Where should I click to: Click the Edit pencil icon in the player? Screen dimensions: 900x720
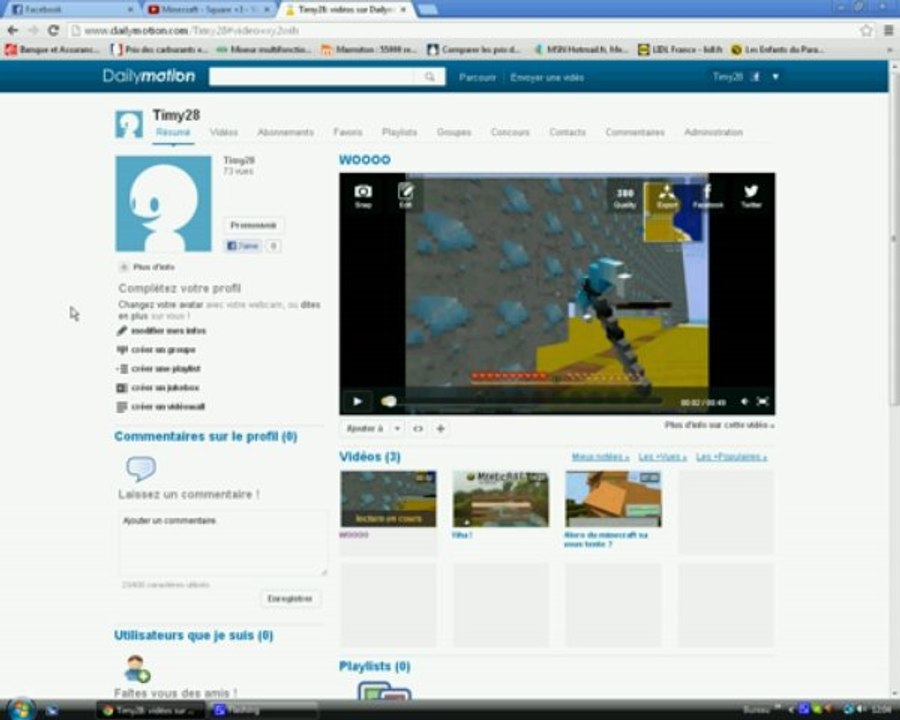tap(405, 195)
